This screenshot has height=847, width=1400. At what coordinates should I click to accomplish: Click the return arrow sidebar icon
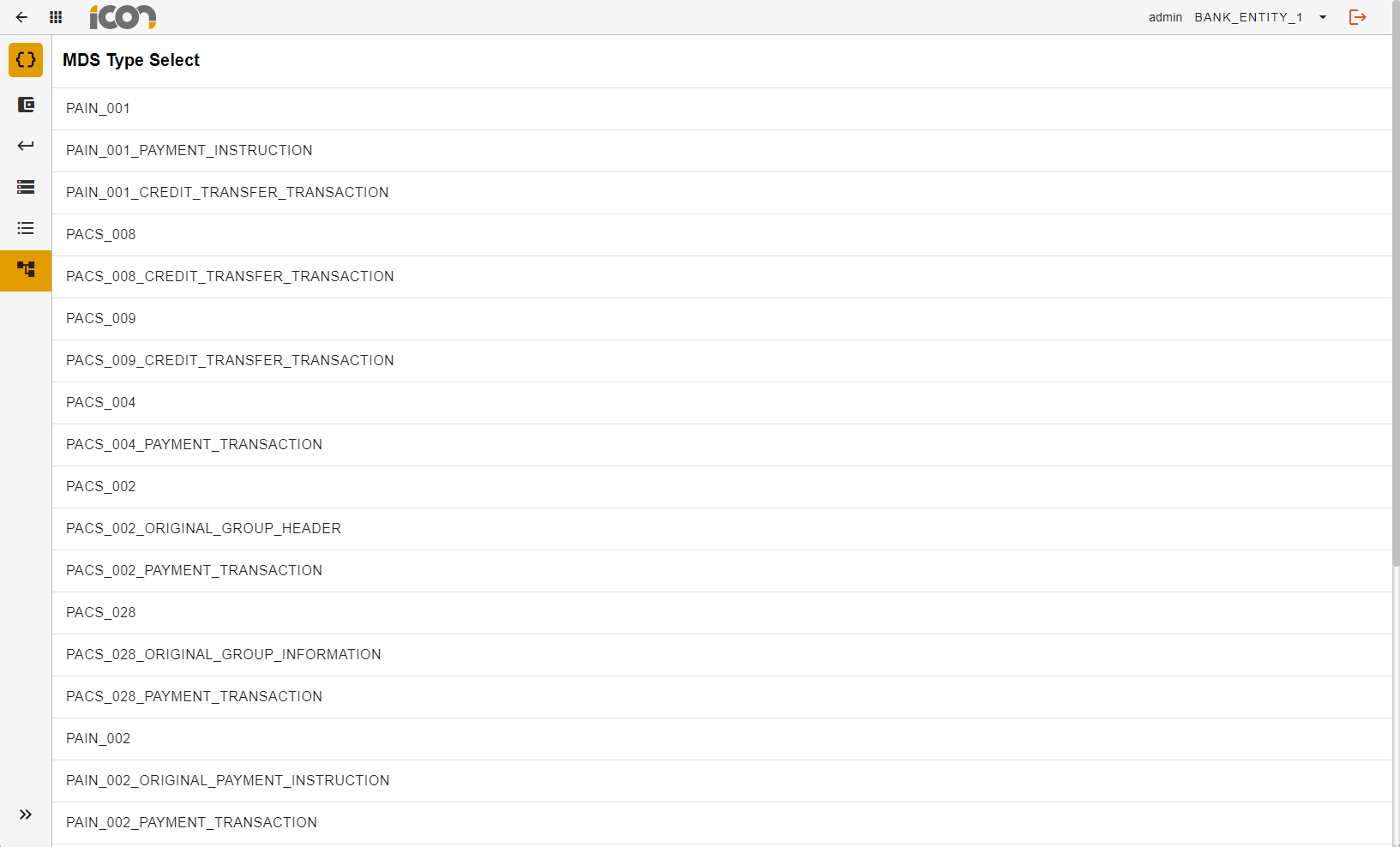click(26, 146)
